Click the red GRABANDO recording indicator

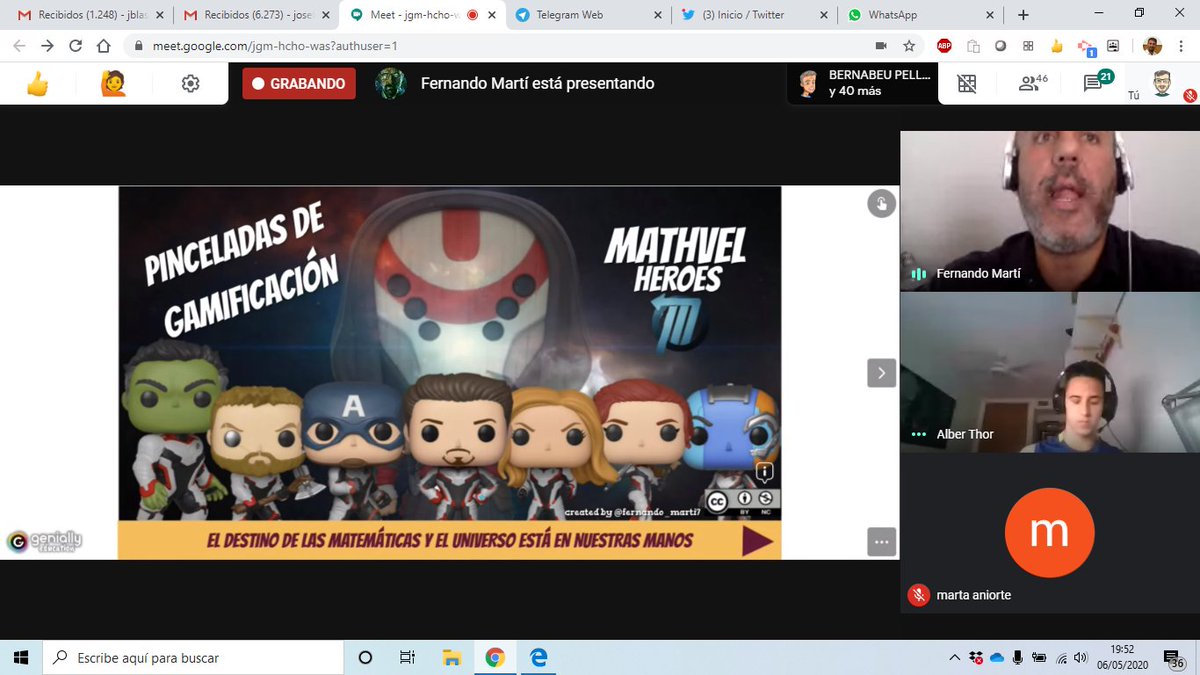pyautogui.click(x=299, y=84)
